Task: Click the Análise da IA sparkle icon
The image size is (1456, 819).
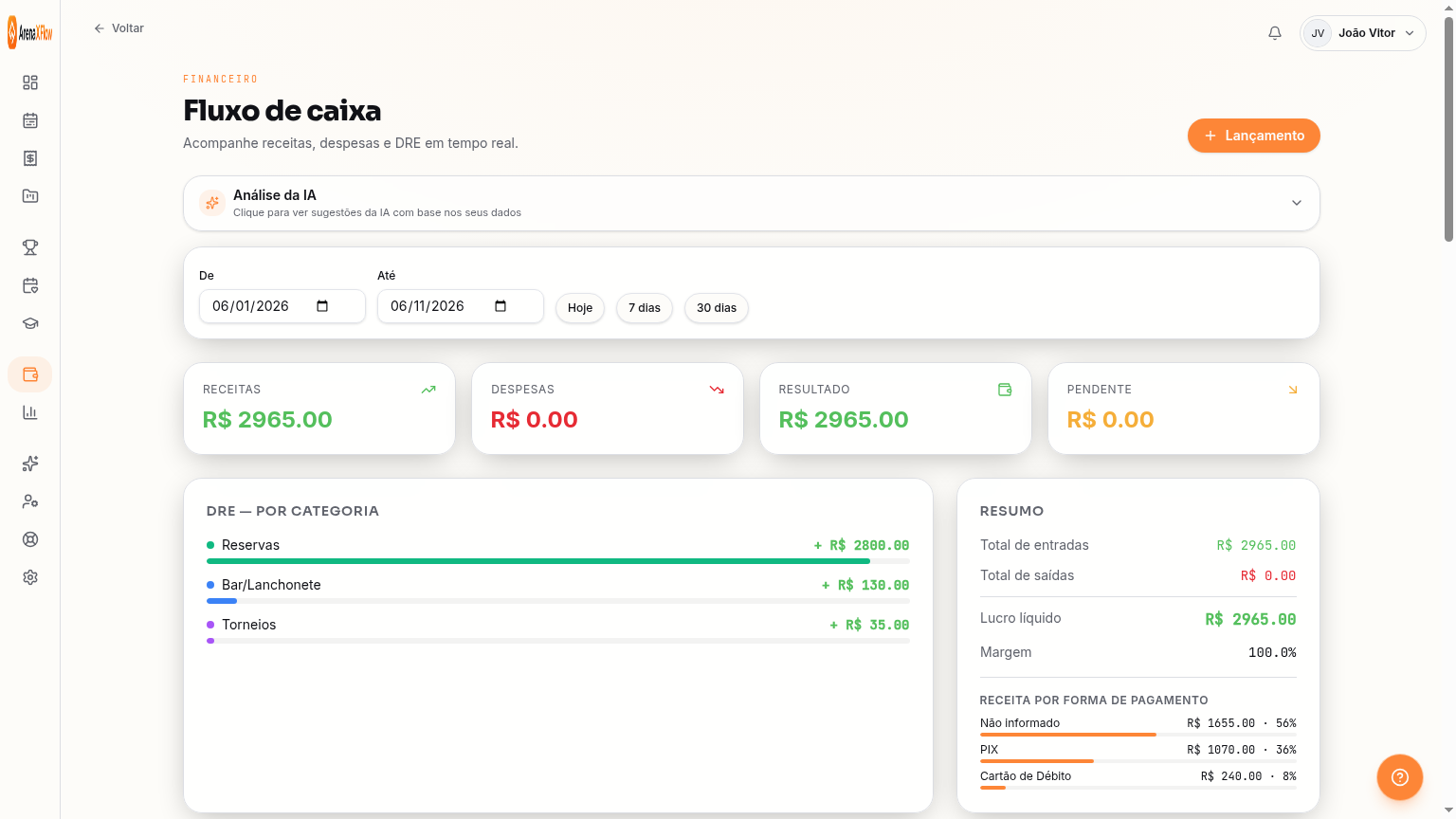Action: (212, 203)
